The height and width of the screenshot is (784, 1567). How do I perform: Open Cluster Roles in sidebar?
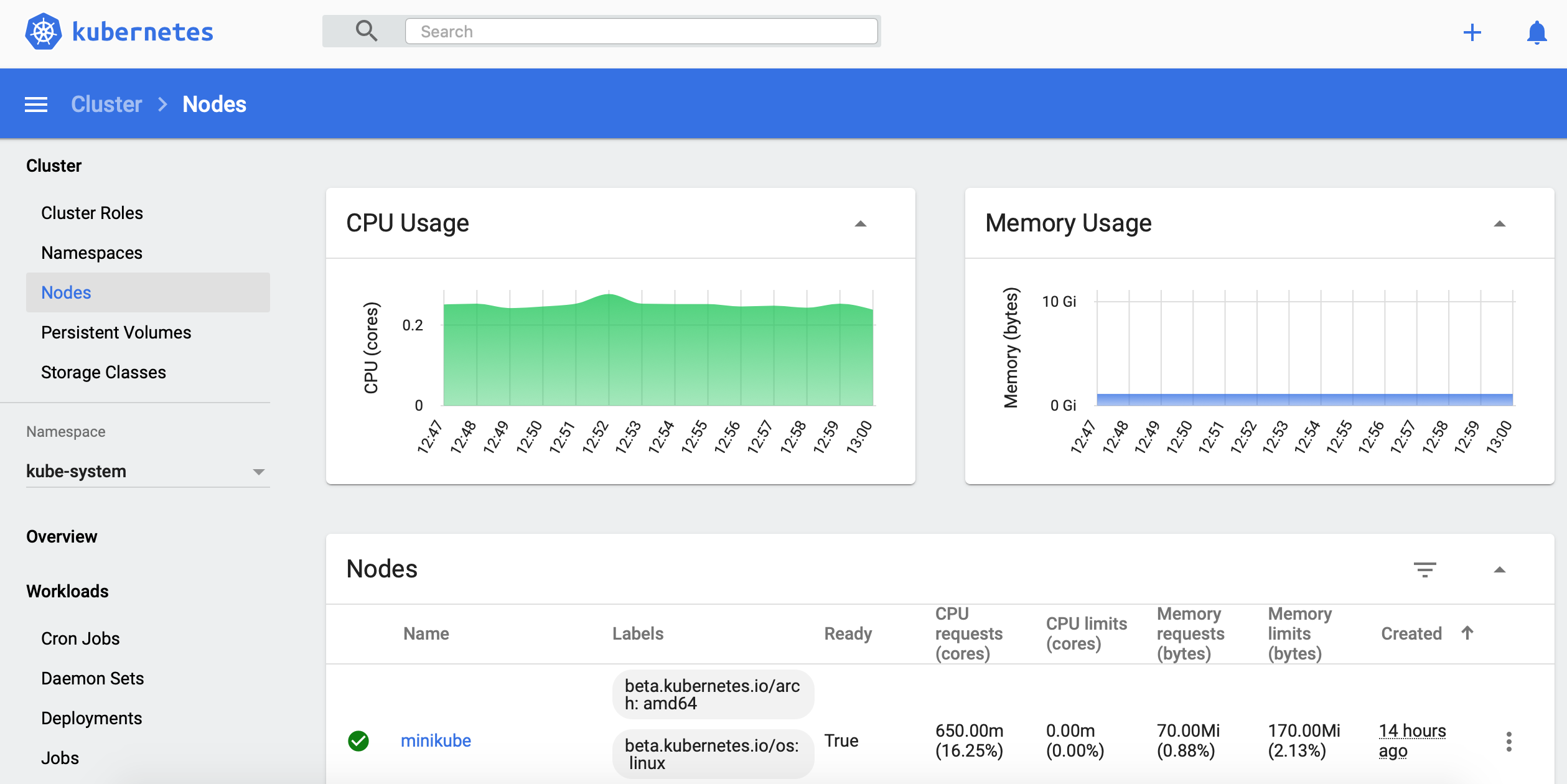pyautogui.click(x=92, y=213)
